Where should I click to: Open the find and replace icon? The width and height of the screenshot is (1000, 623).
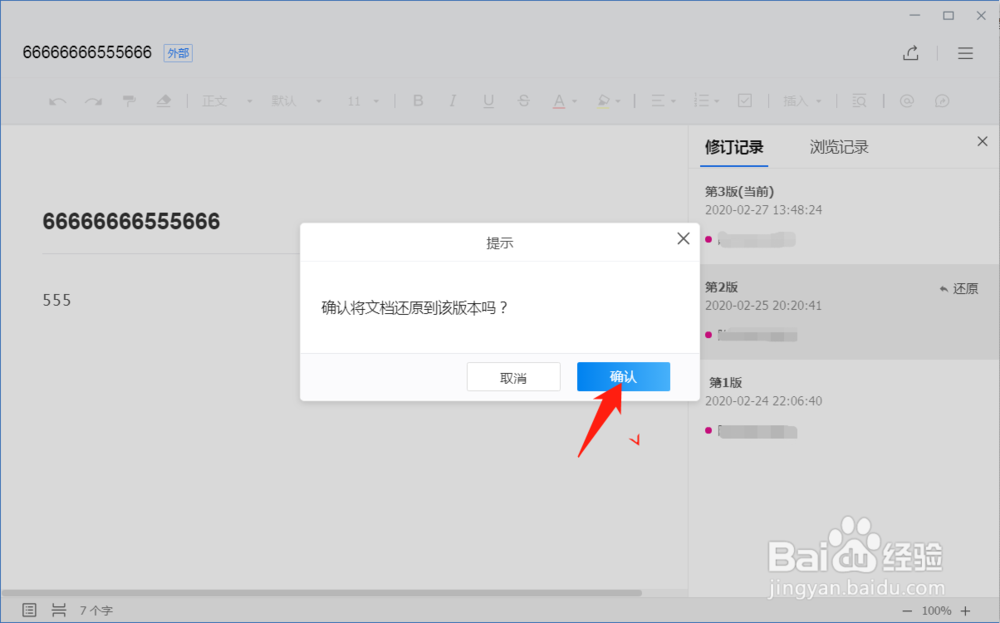coord(860,100)
